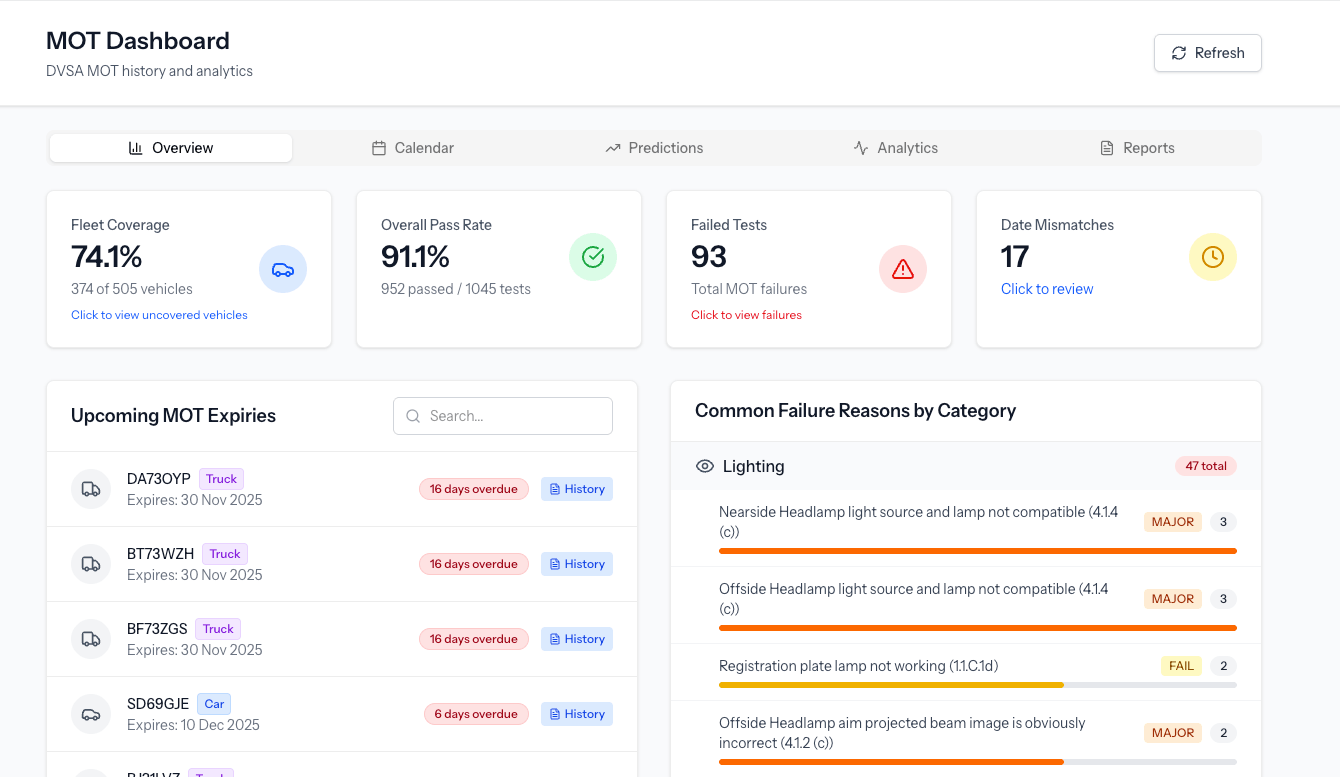Click the green checkmark icon on Overall Pass Rate
This screenshot has height=777, width=1340.
pyautogui.click(x=593, y=257)
